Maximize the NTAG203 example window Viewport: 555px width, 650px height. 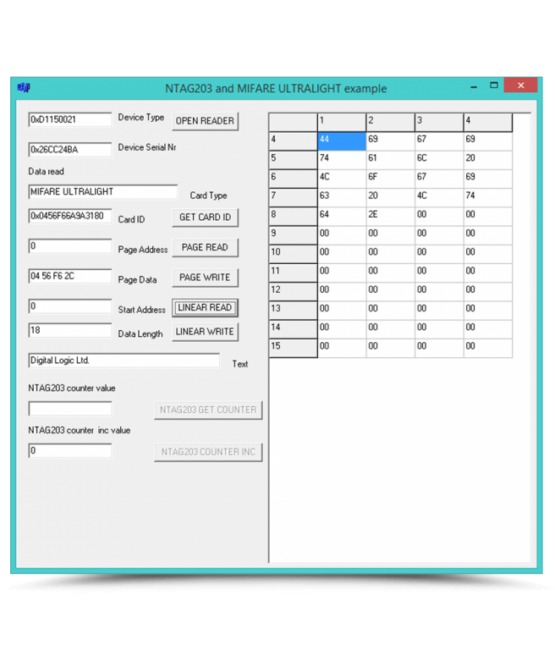[494, 85]
